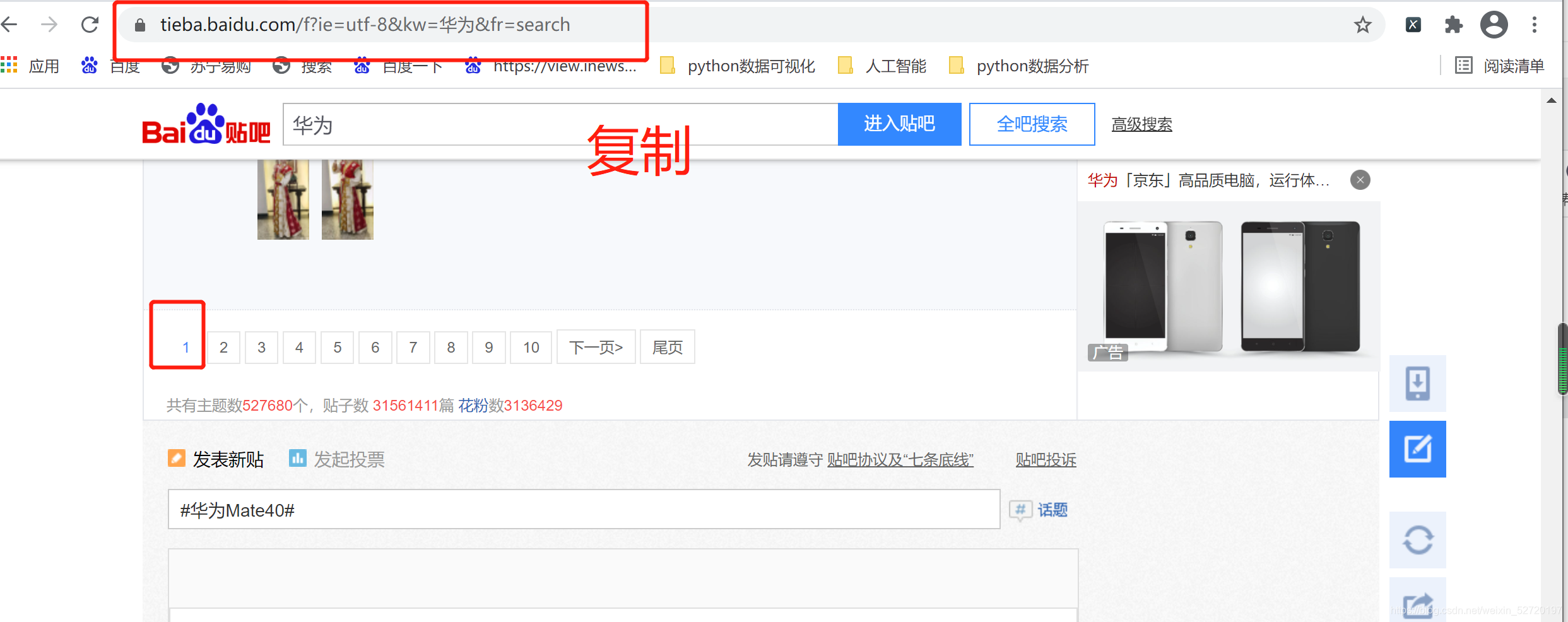Go to page 6
Screen dimensions: 1568x622
375,347
